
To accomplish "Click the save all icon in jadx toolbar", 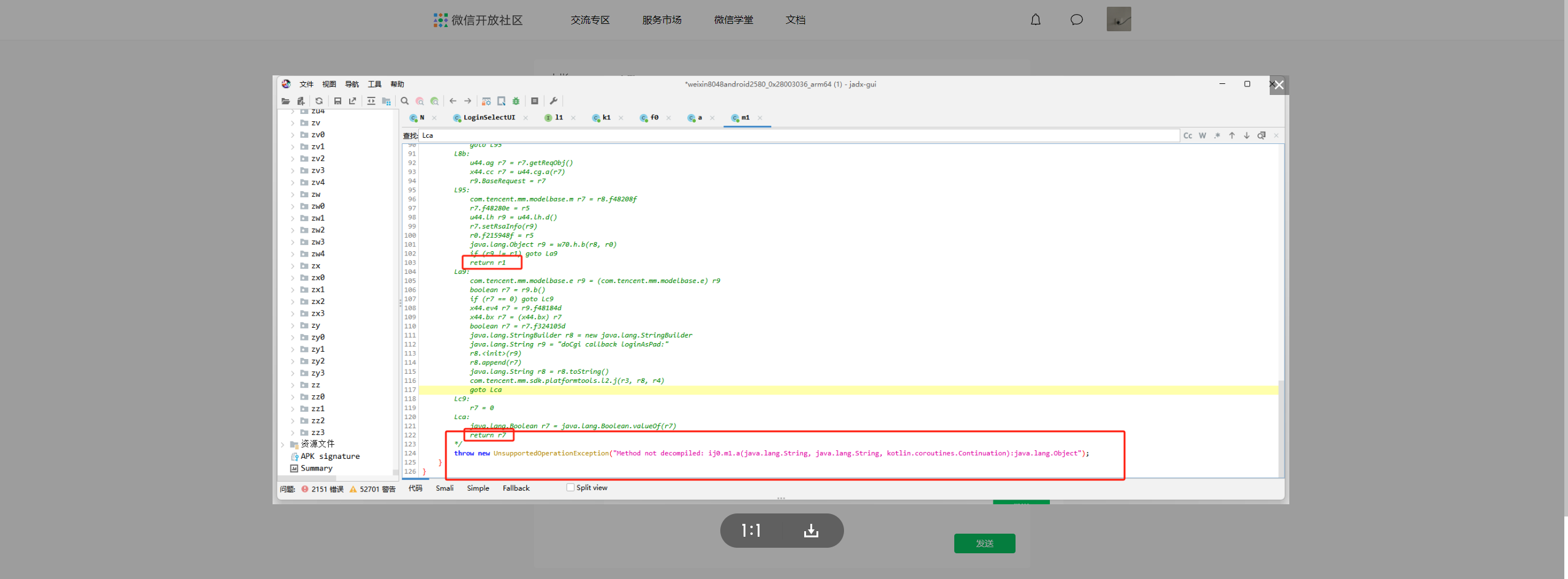I will pyautogui.click(x=337, y=101).
